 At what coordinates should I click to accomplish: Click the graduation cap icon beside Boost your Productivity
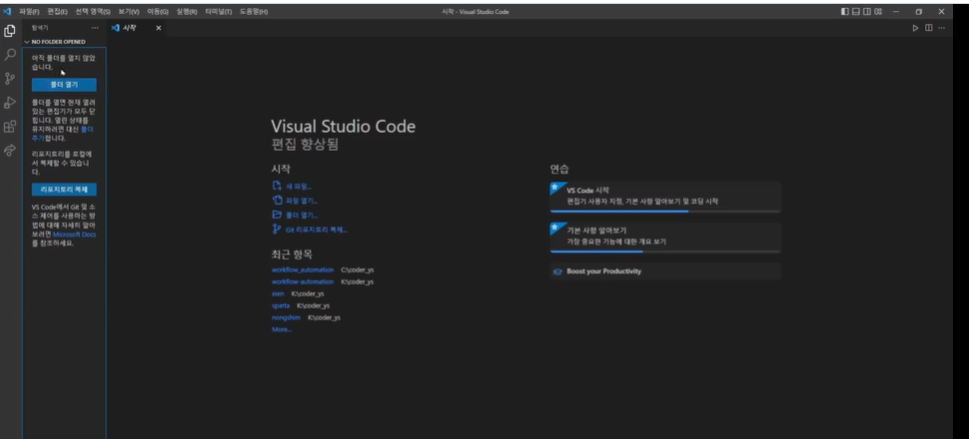pos(557,271)
